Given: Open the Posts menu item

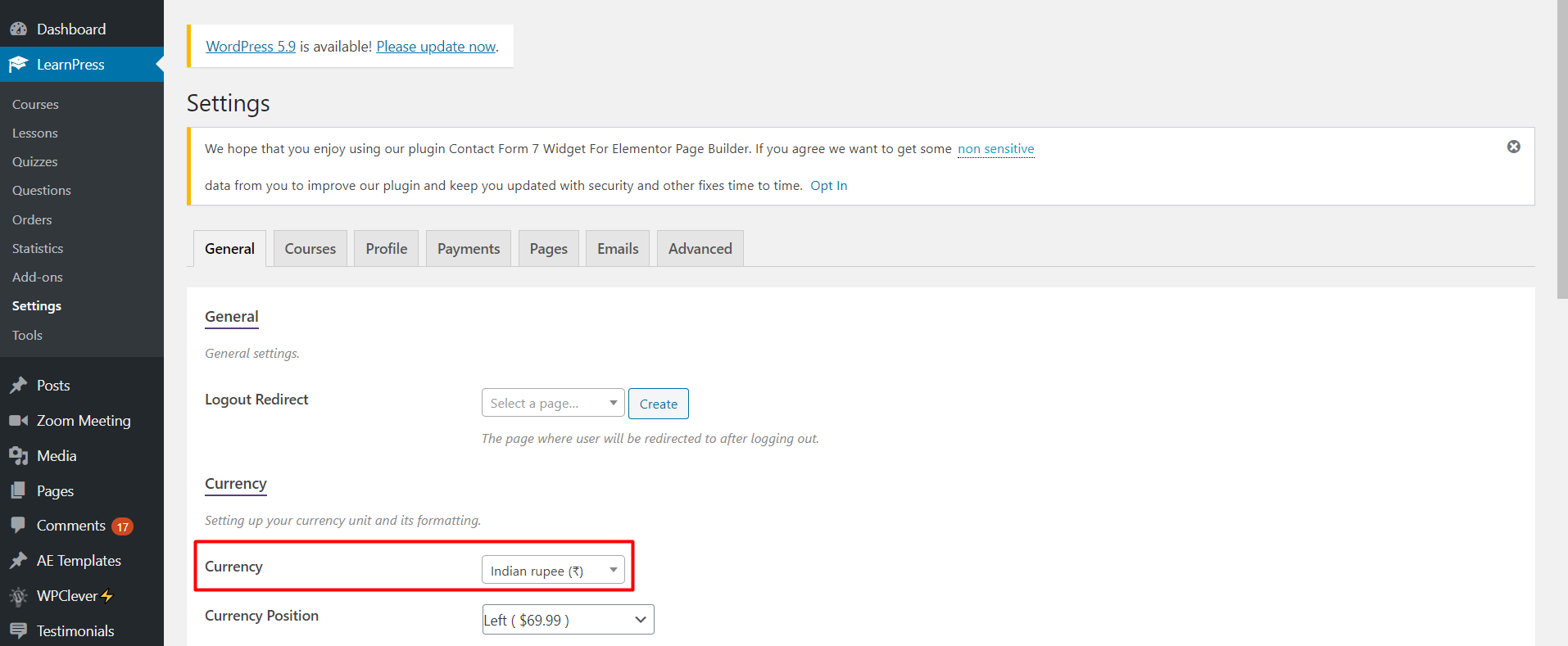Looking at the screenshot, I should click(x=82, y=386).
